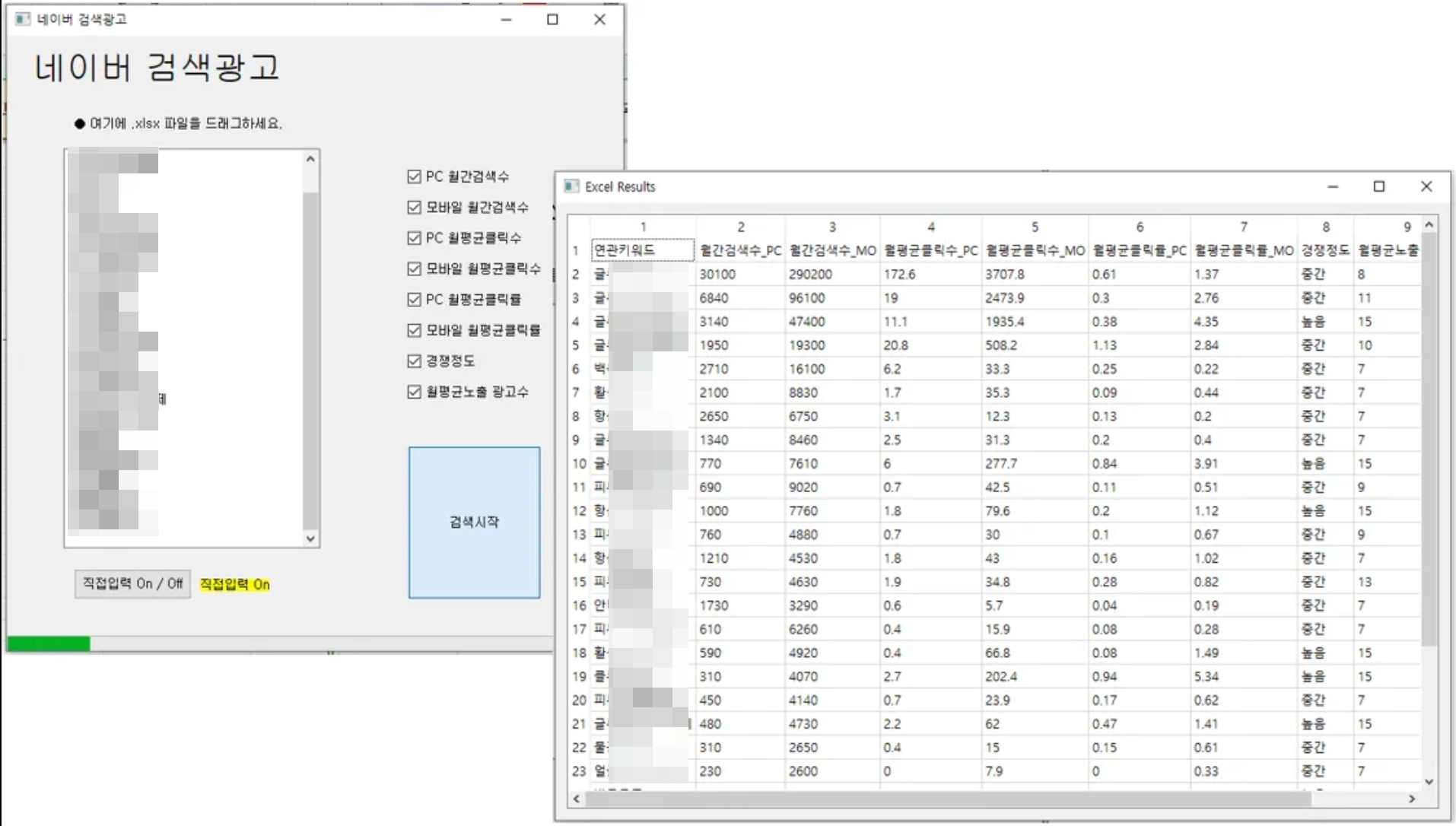Minimize the 네이버 검색광고 window
Image resolution: width=1456 pixels, height=826 pixels.
[507, 20]
